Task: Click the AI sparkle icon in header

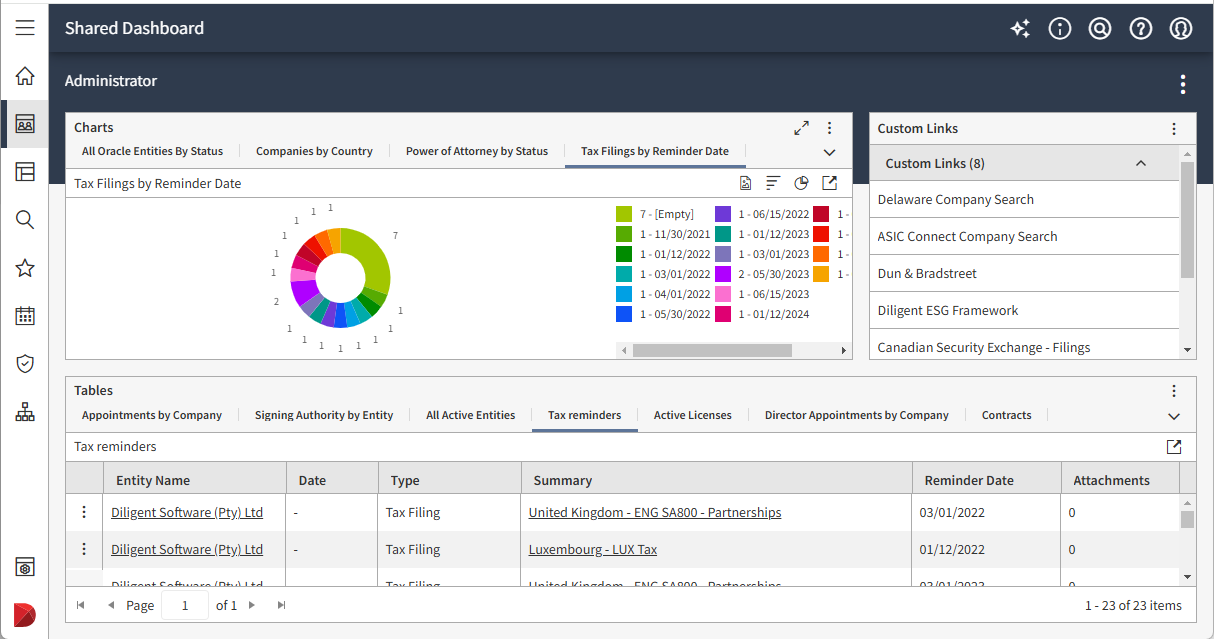Action: point(1020,29)
